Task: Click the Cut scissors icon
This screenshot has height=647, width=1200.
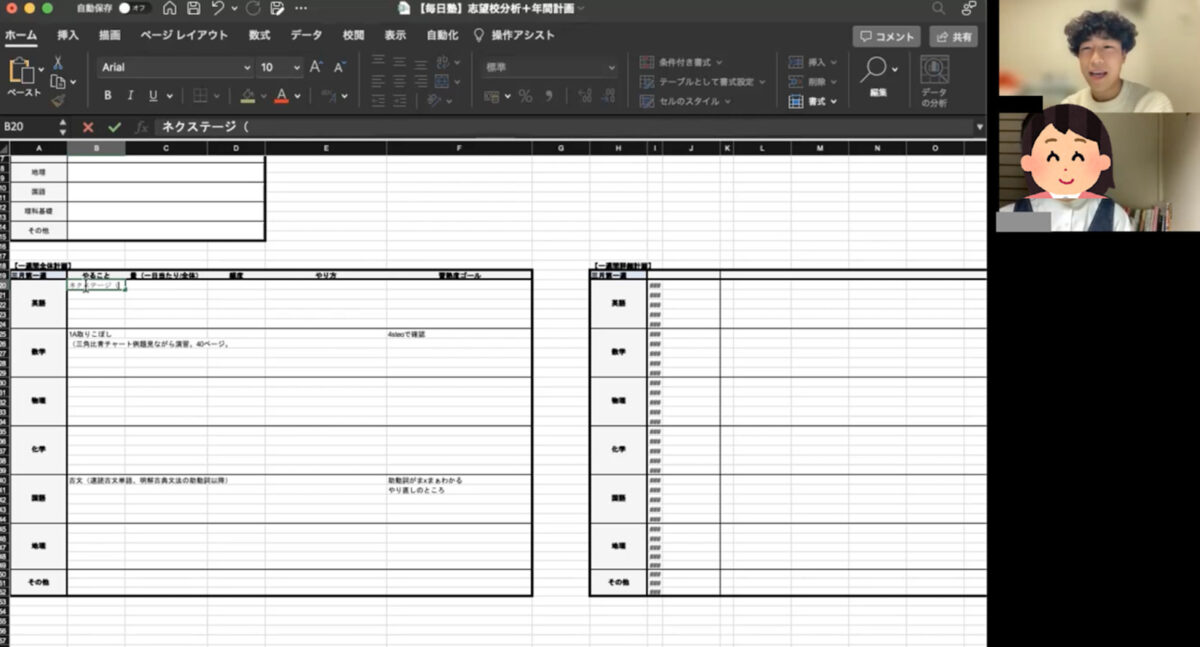Action: [x=57, y=63]
